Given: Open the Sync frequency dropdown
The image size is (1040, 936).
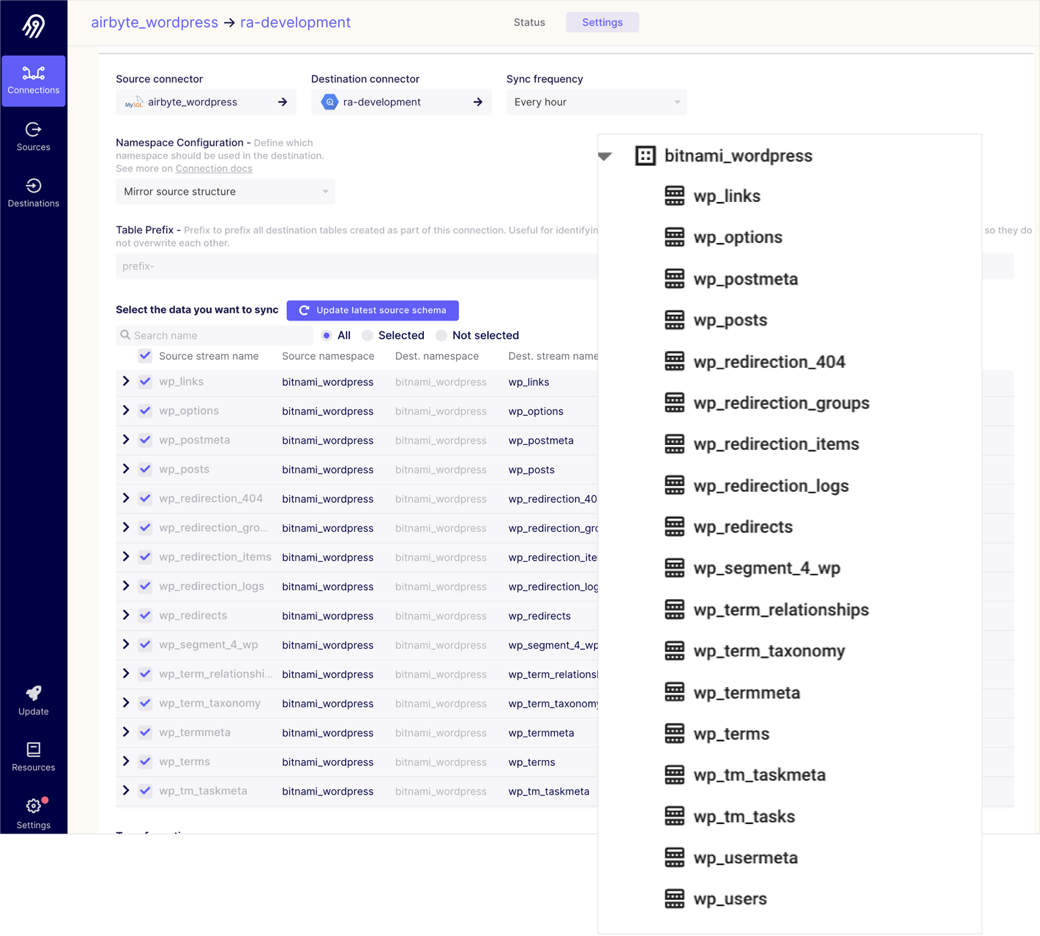Looking at the screenshot, I should pos(595,102).
